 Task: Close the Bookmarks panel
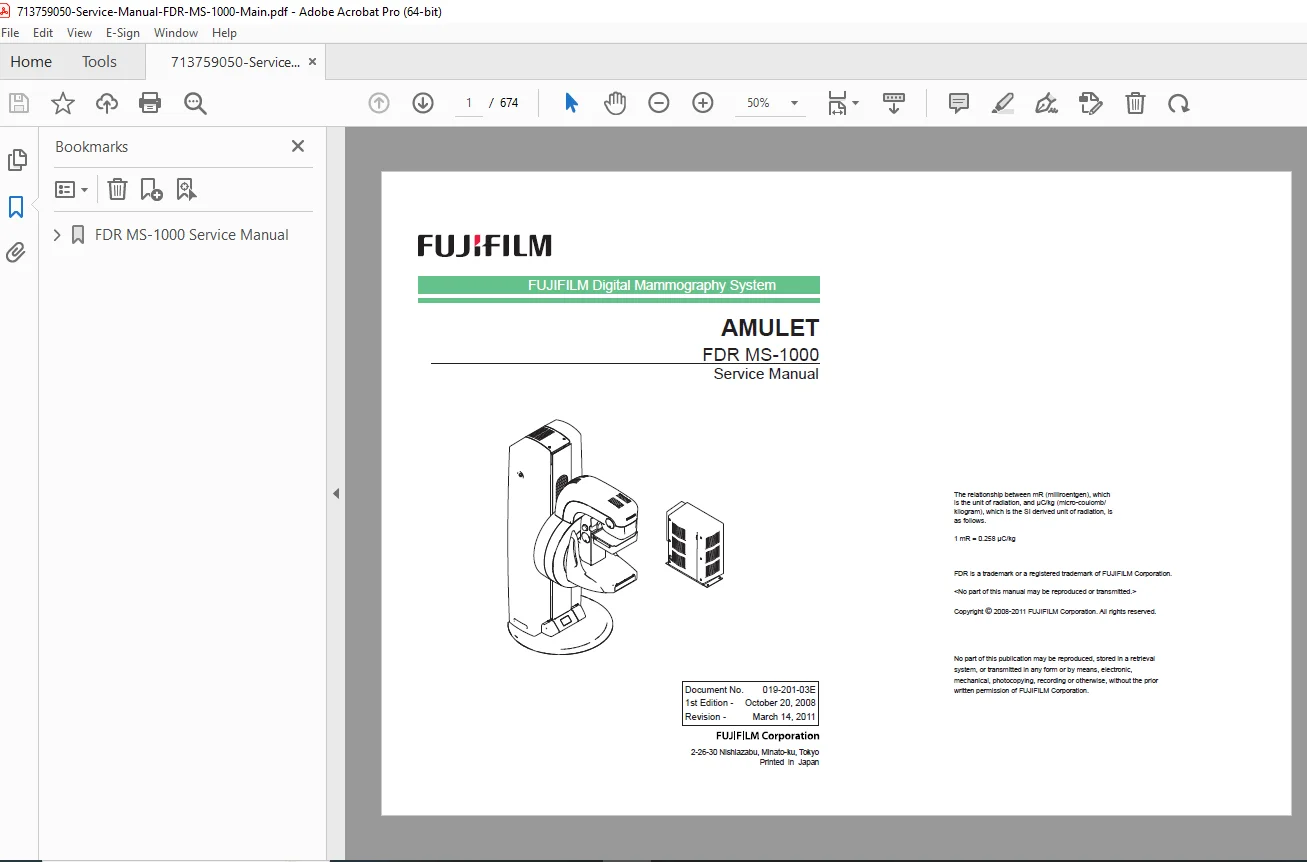[298, 146]
